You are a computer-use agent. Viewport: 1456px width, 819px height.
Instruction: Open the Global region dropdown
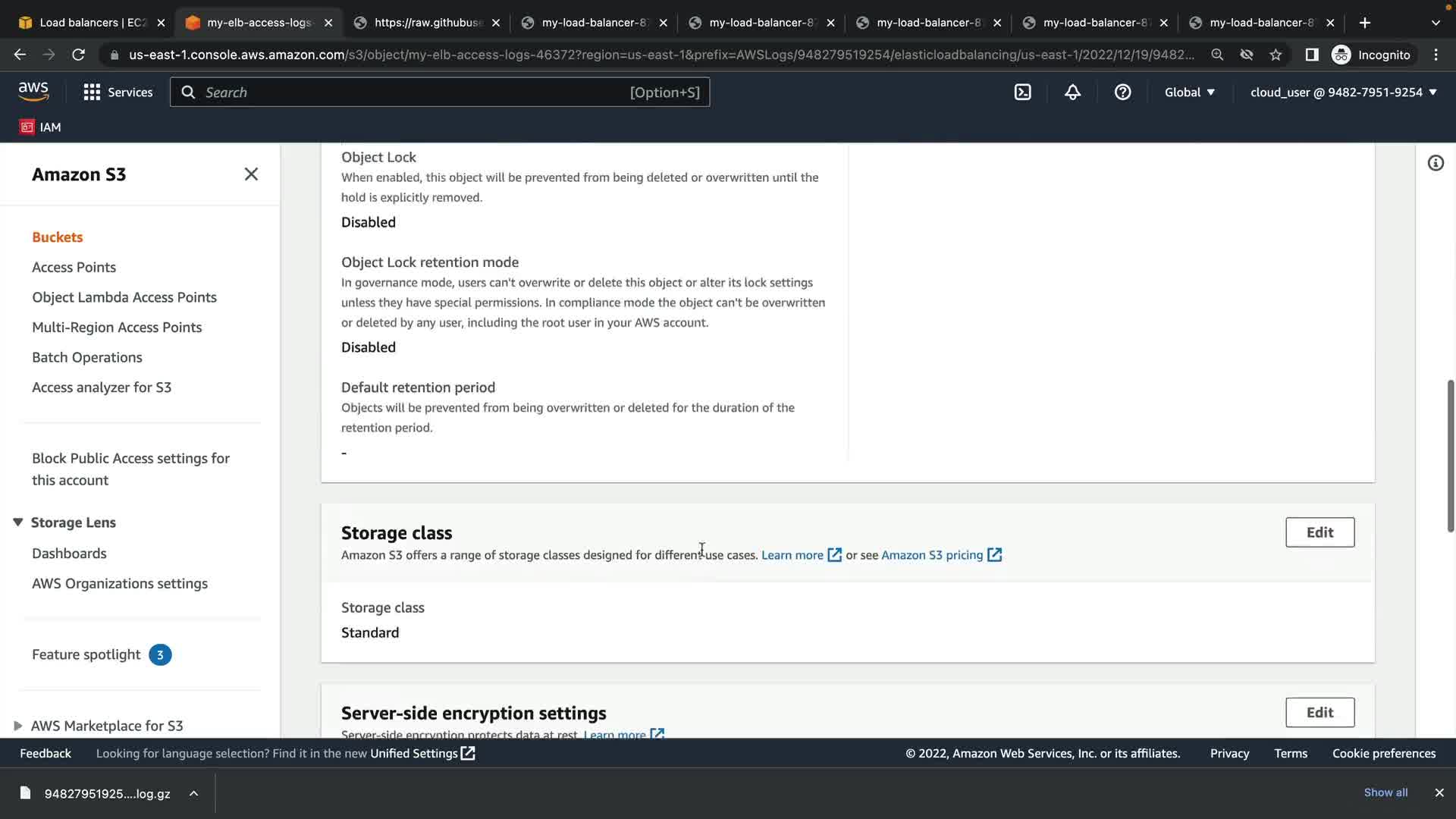(x=1189, y=93)
